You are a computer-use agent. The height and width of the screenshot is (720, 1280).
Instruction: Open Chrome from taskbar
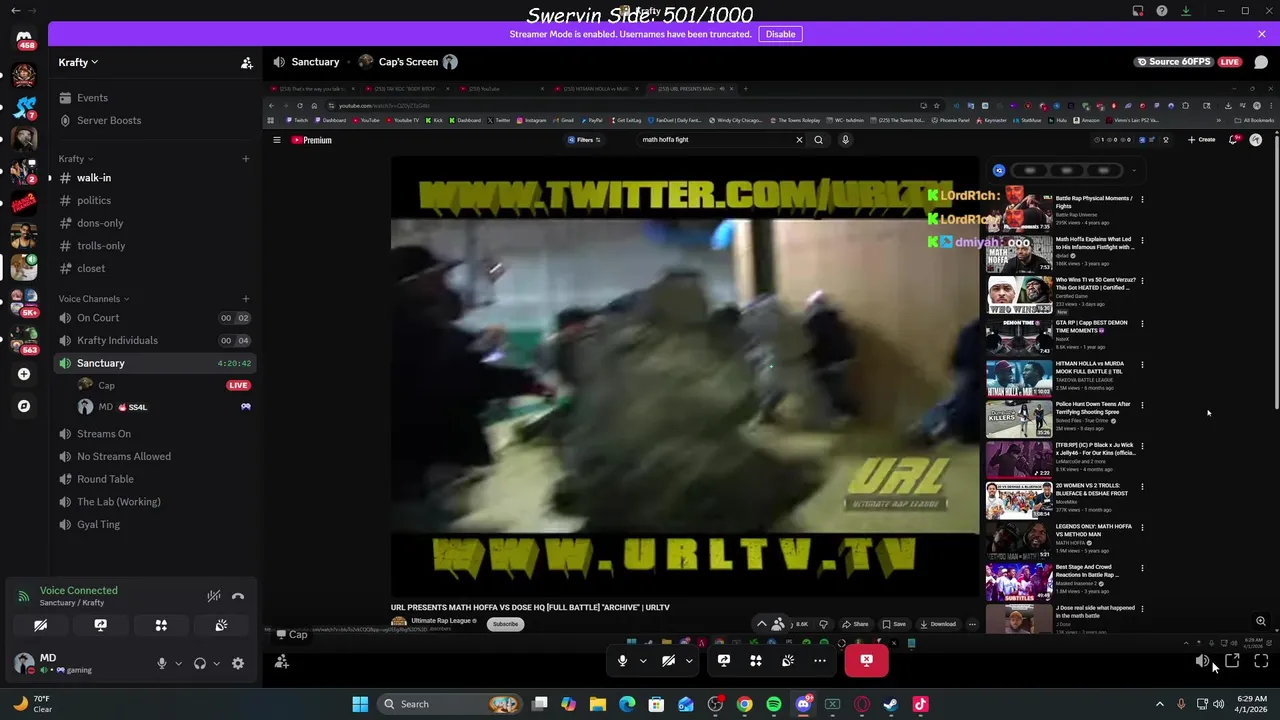[745, 704]
